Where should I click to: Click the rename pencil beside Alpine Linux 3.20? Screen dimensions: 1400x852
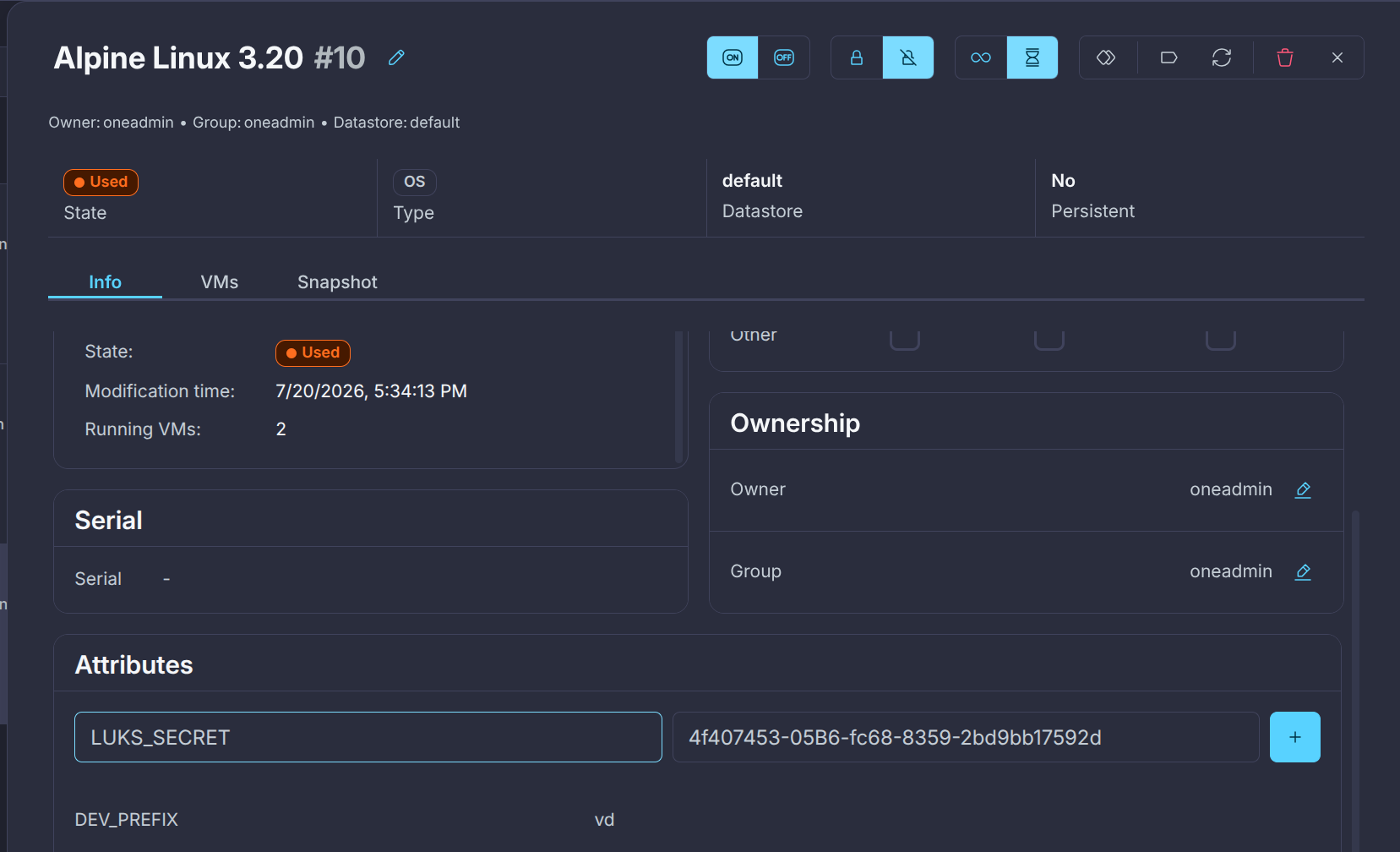tap(396, 57)
